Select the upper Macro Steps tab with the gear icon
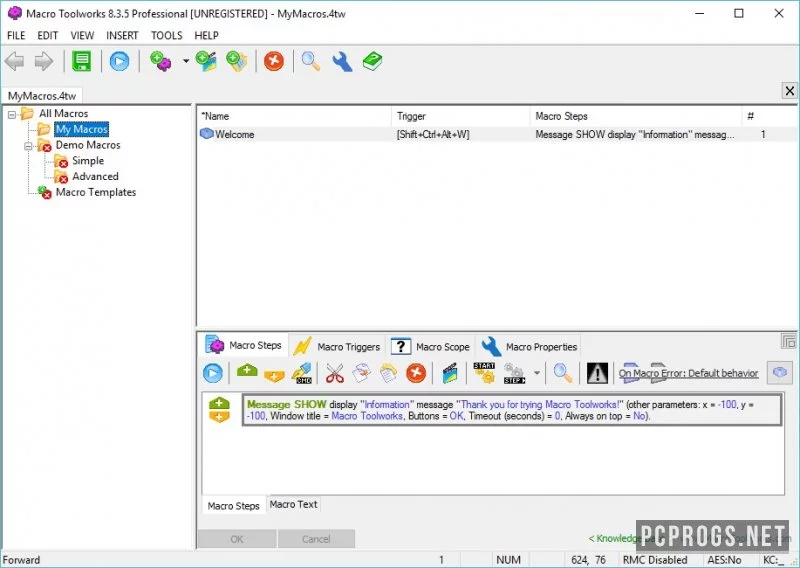This screenshot has height=568, width=800. coord(243,345)
